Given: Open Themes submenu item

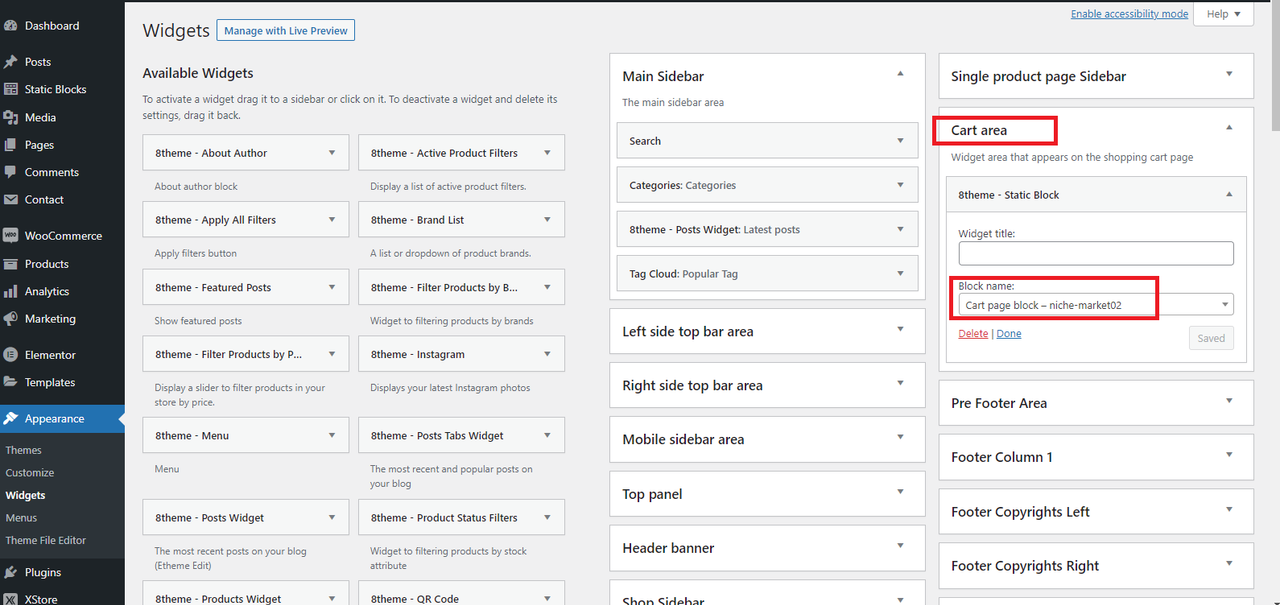Looking at the screenshot, I should click(23, 450).
